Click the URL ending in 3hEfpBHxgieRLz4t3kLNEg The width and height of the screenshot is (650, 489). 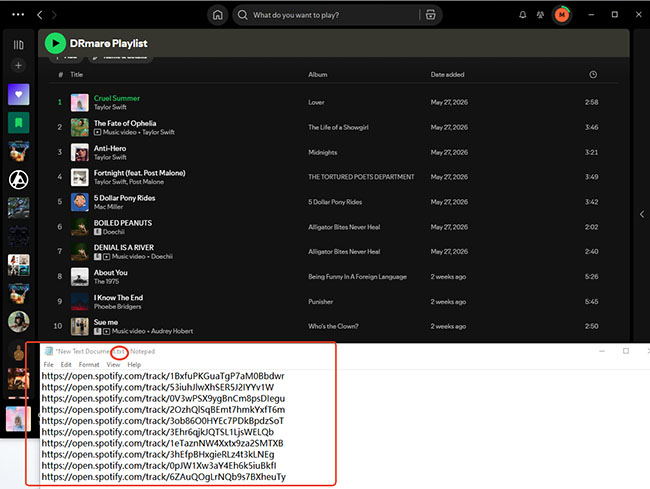tap(158, 454)
